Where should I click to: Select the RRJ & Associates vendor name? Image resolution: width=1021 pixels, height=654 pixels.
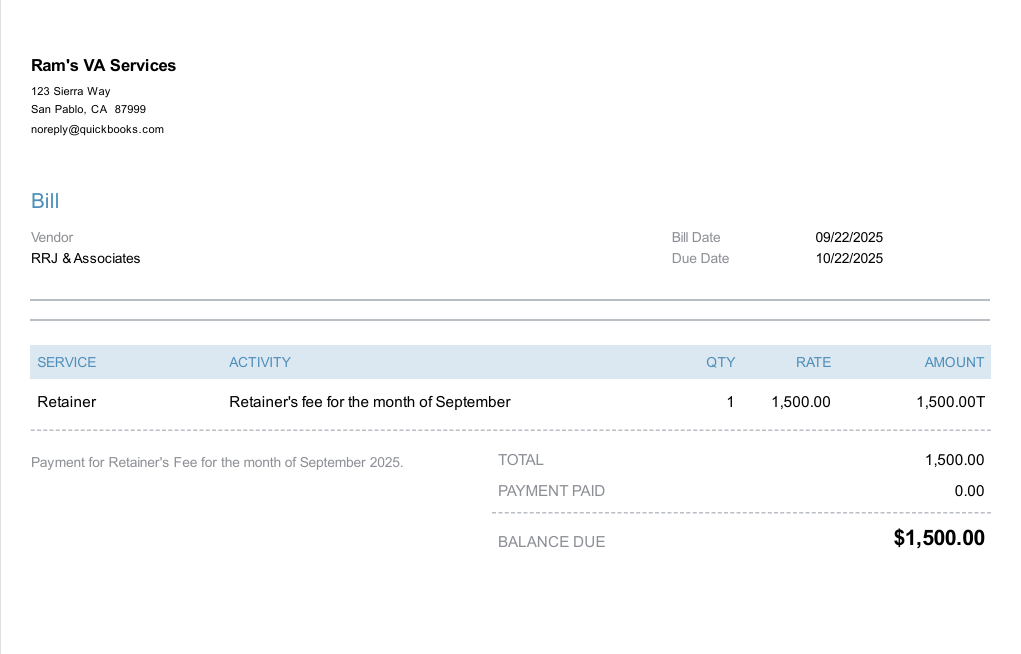point(85,258)
